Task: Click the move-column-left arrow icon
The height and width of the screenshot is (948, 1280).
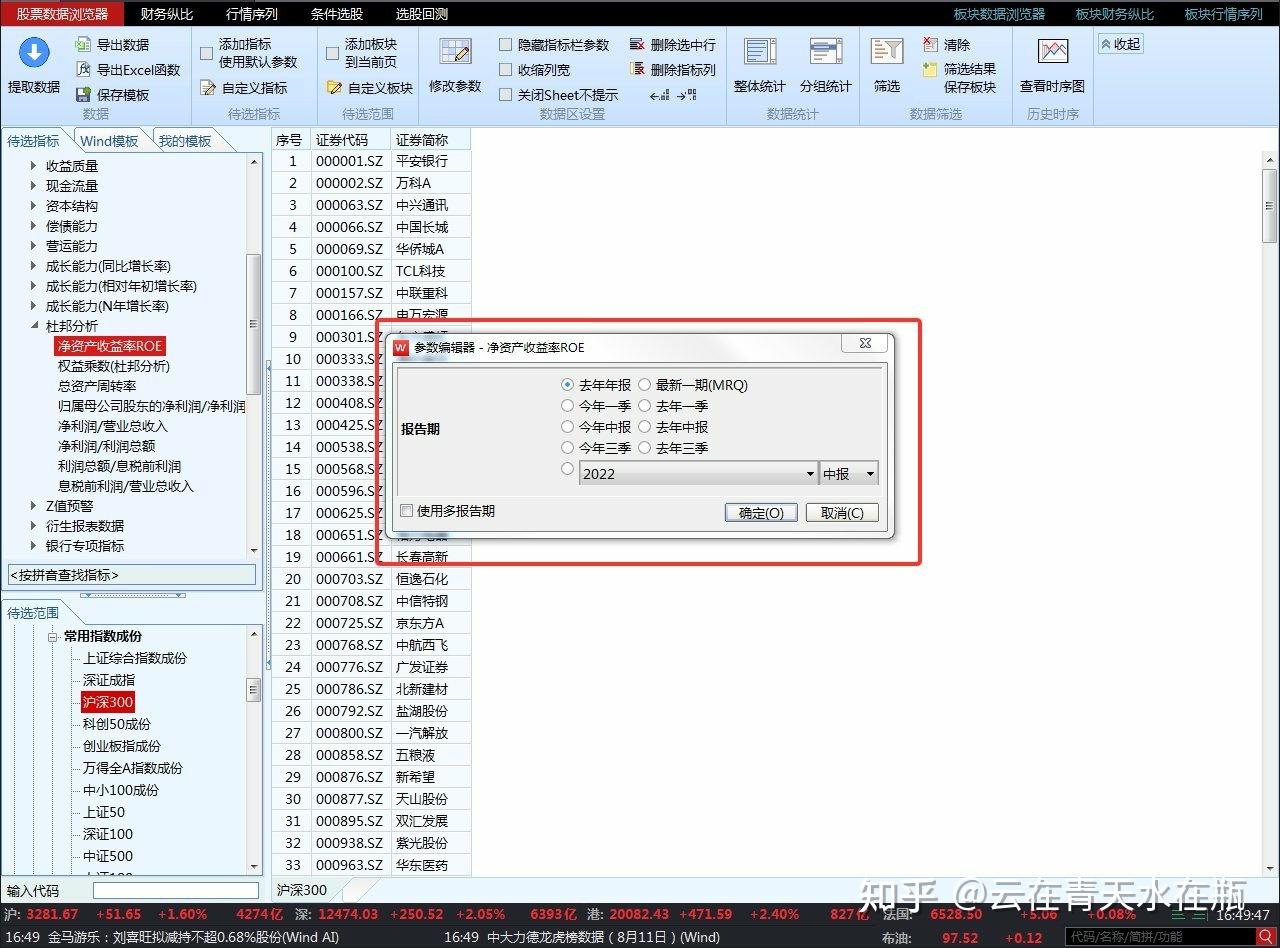Action: [x=659, y=95]
